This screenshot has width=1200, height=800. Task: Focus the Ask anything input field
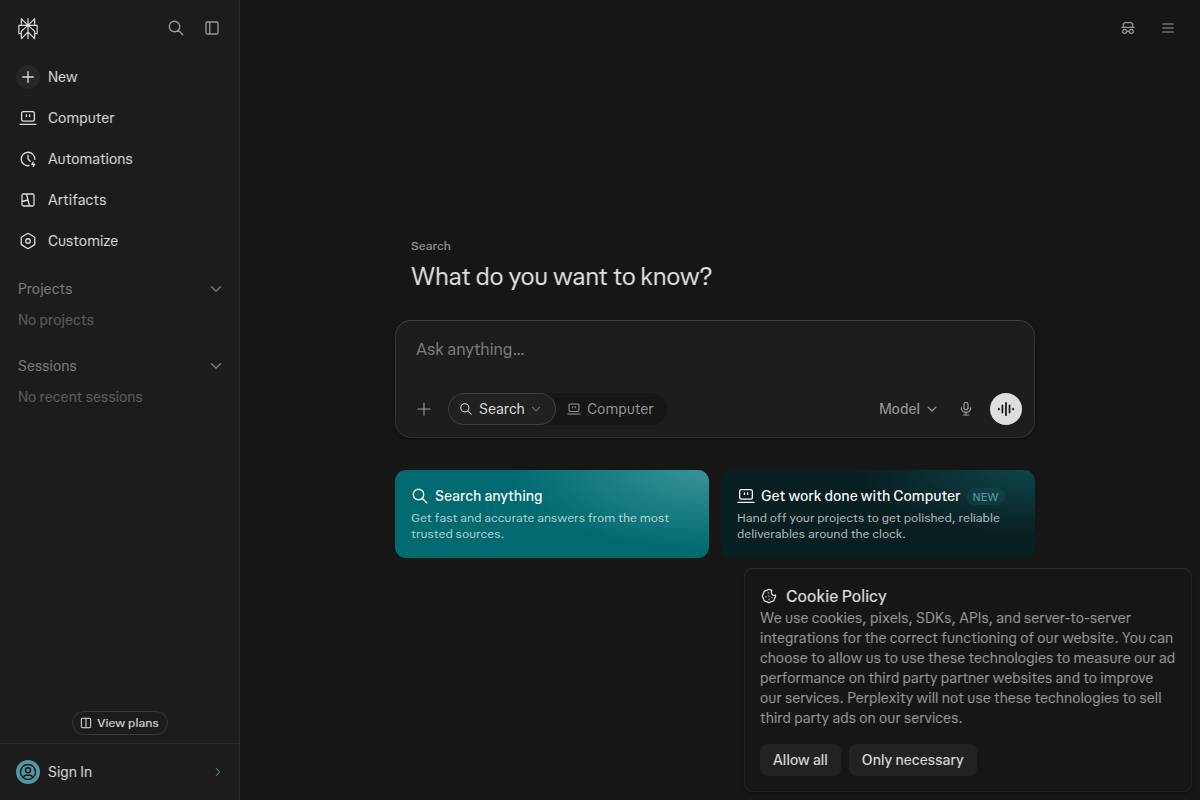click(715, 349)
